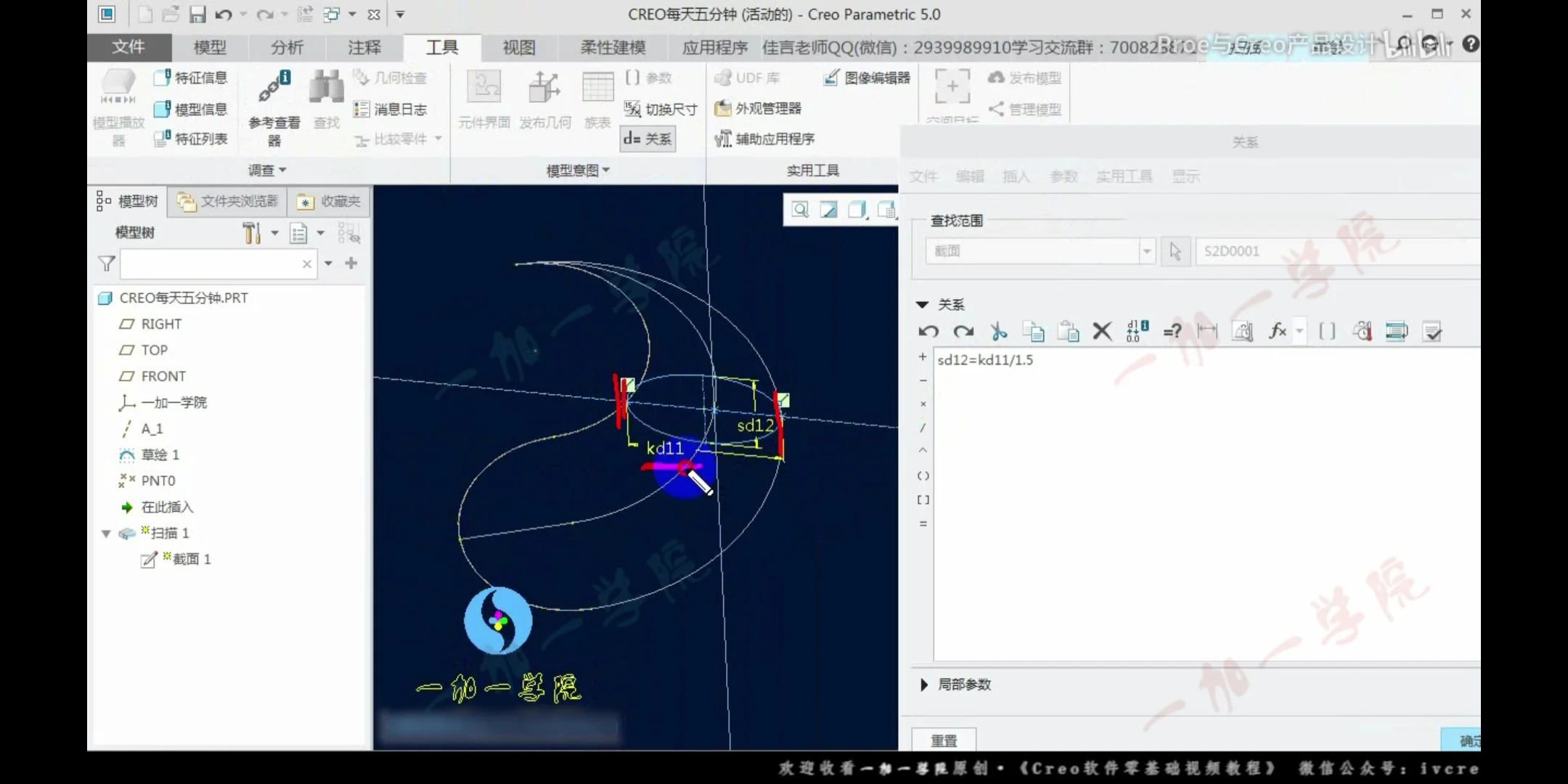Collapse the 扫描 1 tree node
The image size is (1568, 784).
[x=106, y=534]
